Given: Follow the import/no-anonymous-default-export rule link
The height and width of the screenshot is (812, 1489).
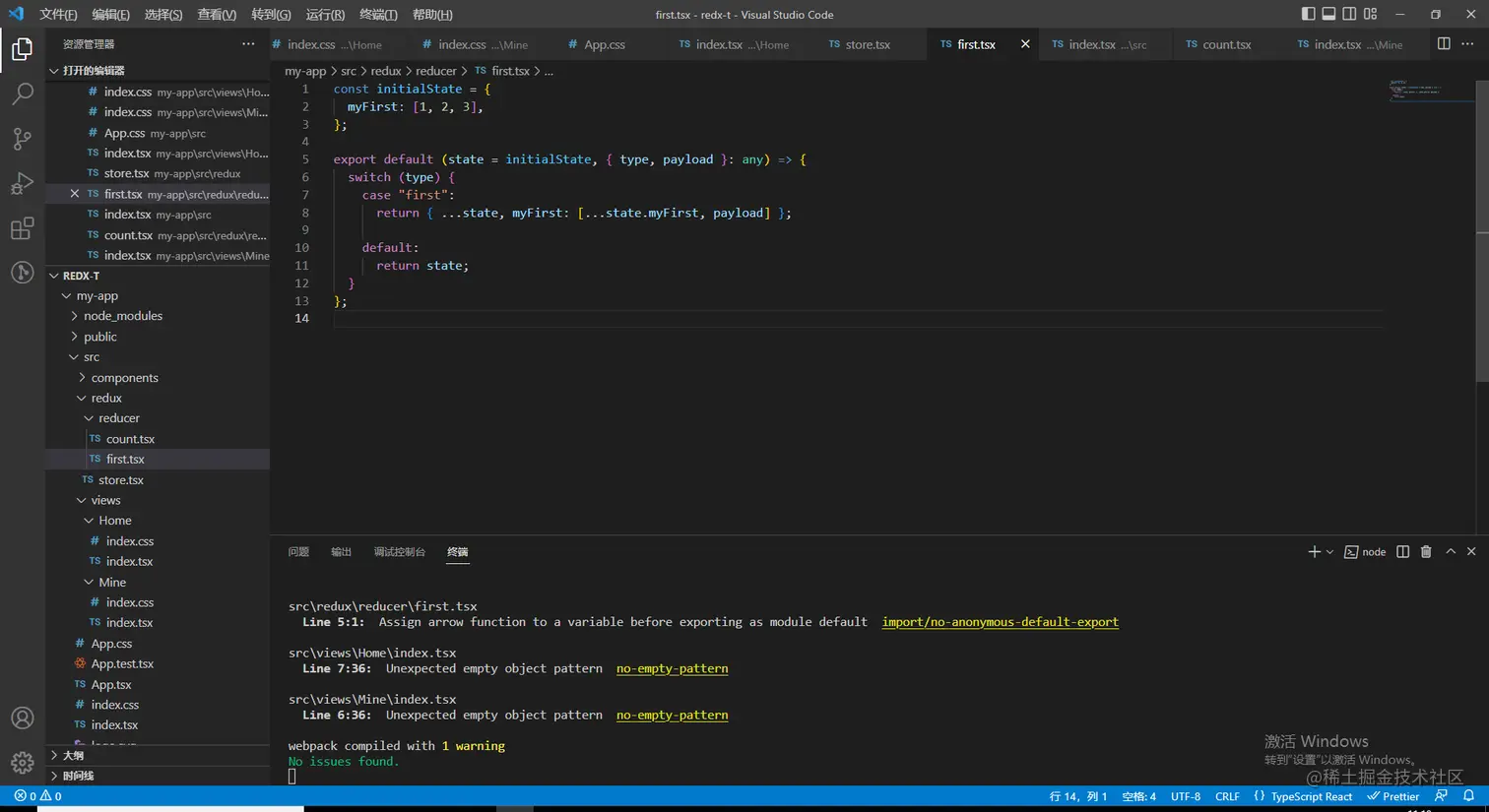Looking at the screenshot, I should click(1000, 622).
